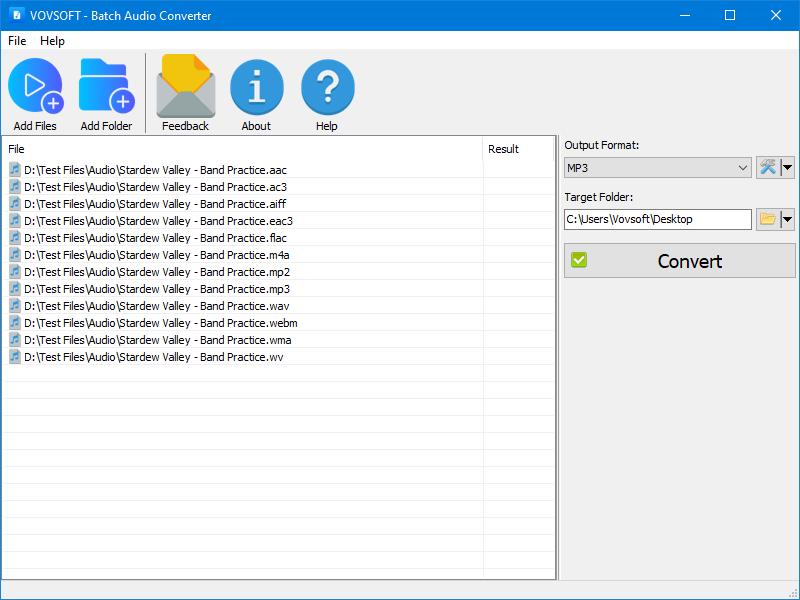
Task: Expand the arrow next to the wrench icon
Action: coord(786,167)
